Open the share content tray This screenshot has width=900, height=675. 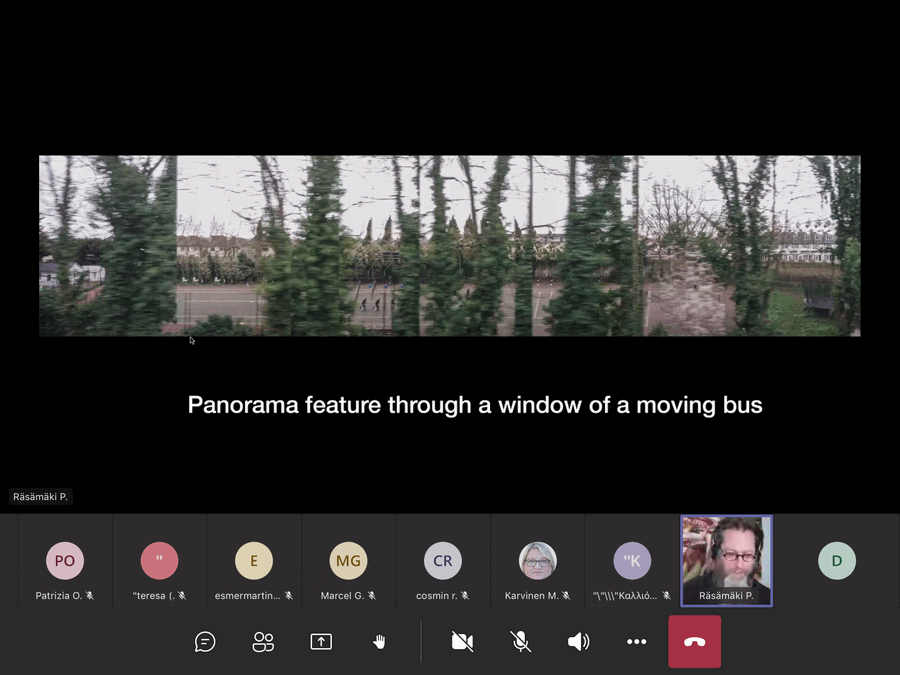(321, 642)
